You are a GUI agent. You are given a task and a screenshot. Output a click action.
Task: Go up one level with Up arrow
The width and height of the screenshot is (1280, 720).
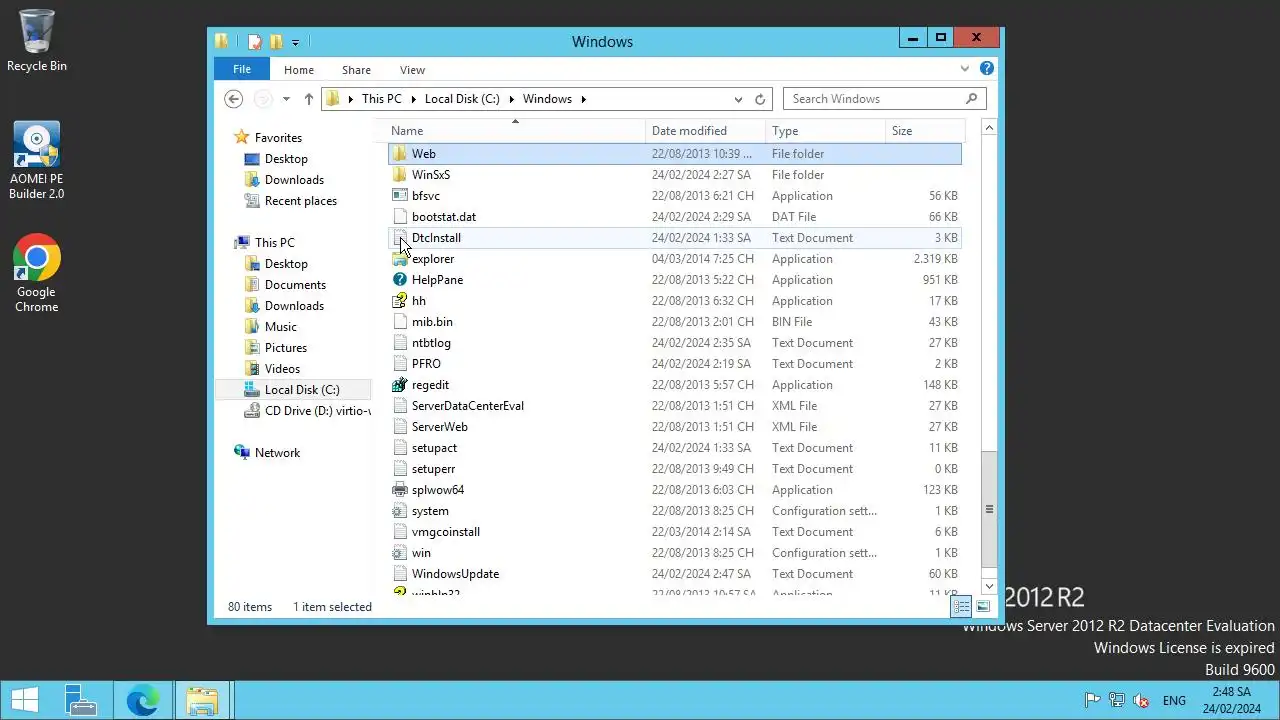[308, 99]
